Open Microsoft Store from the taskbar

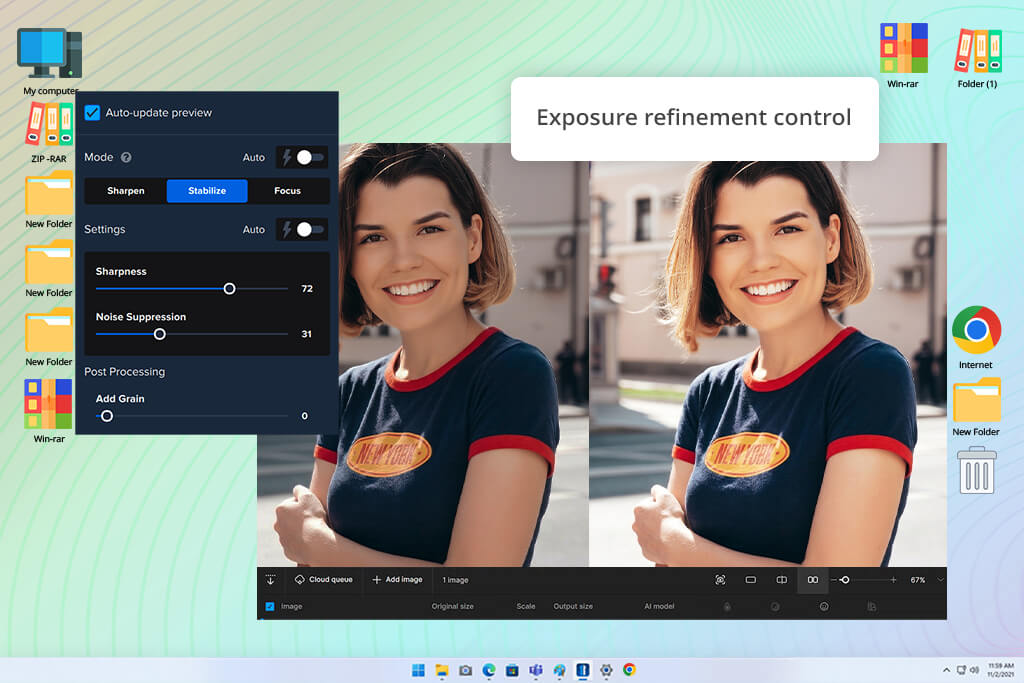tap(513, 670)
